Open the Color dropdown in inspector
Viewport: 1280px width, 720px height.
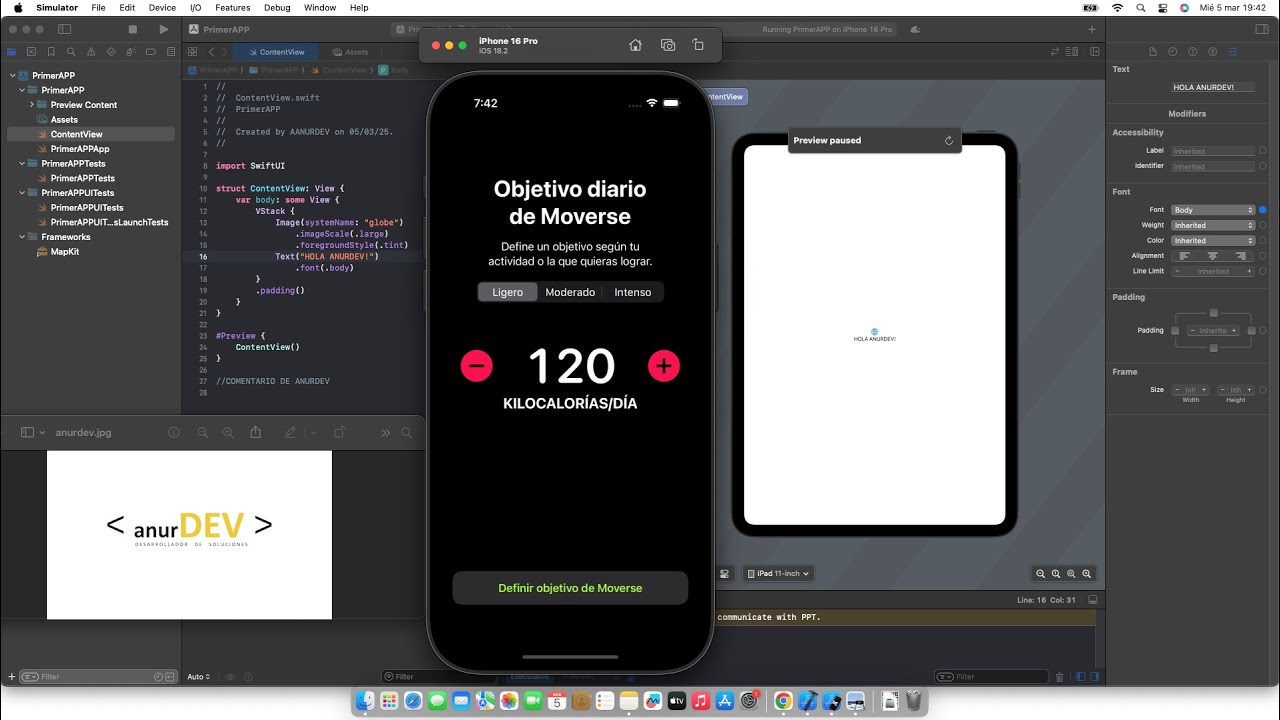click(1213, 240)
